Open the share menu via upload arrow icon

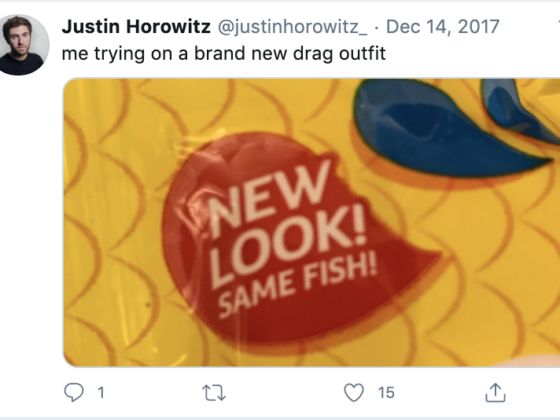pos(495,392)
